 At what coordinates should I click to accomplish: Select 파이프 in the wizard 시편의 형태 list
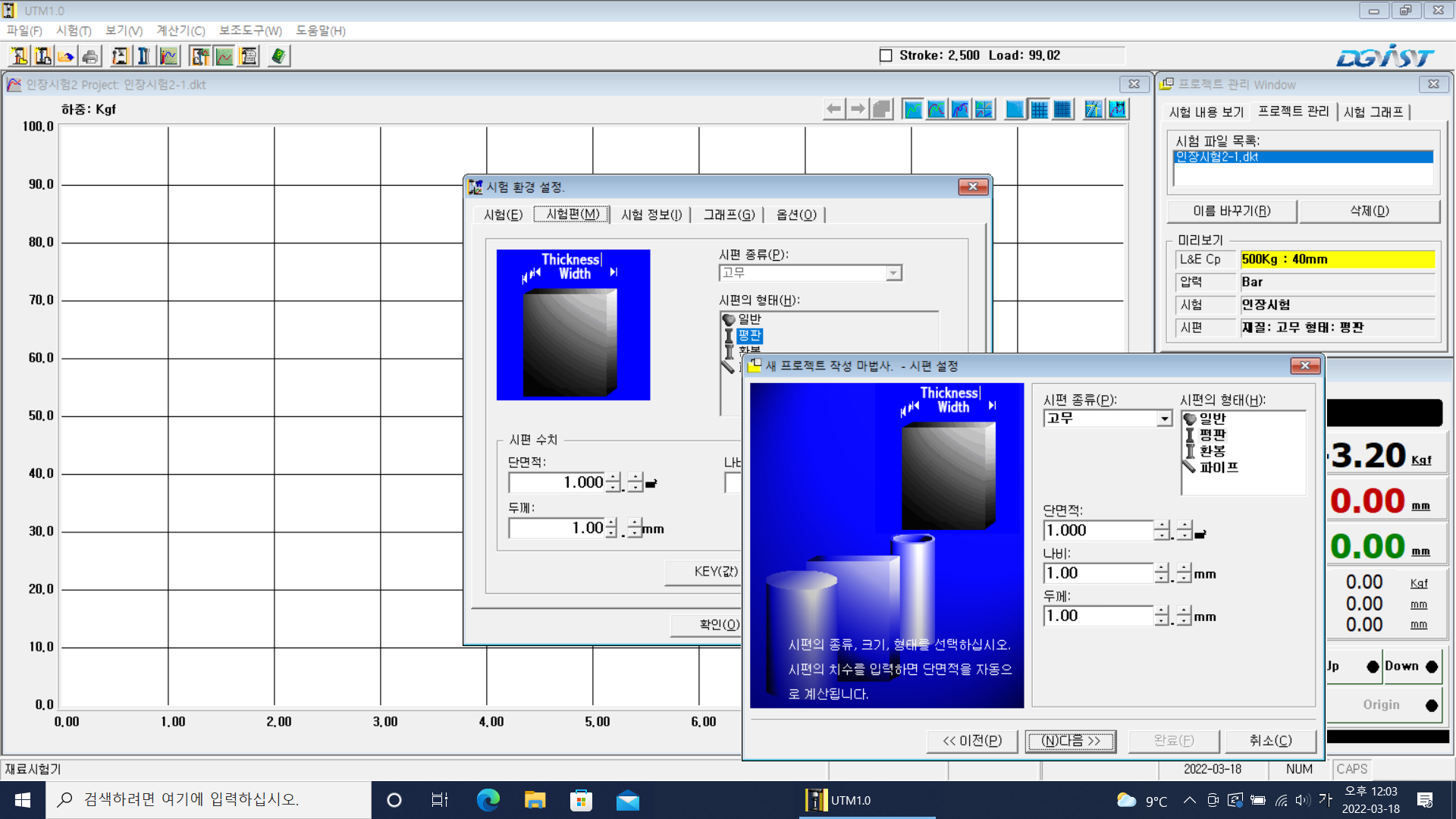tap(1218, 468)
